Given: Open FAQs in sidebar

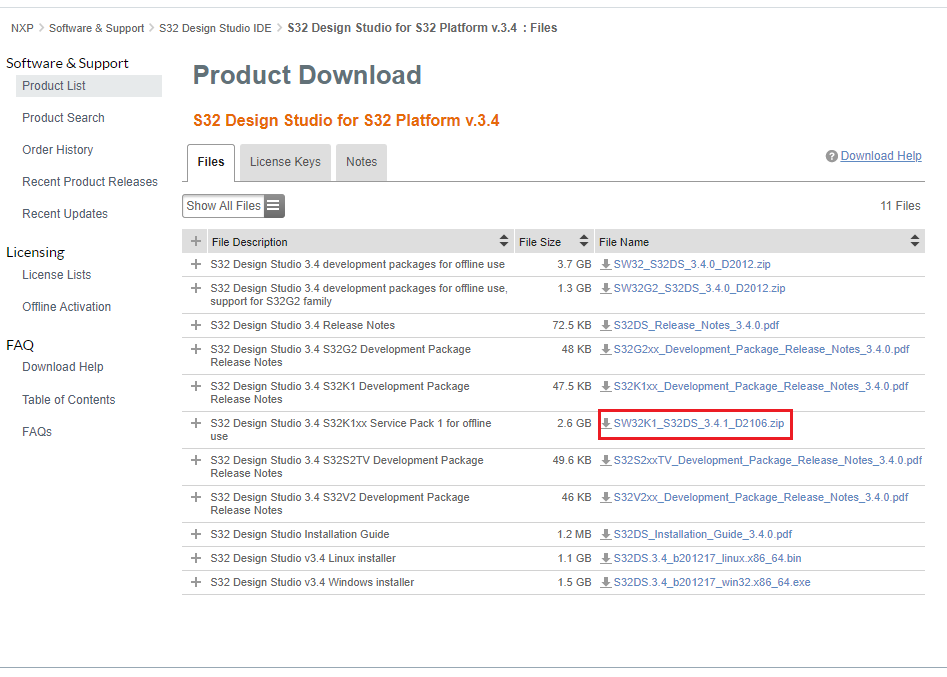Looking at the screenshot, I should point(37,432).
